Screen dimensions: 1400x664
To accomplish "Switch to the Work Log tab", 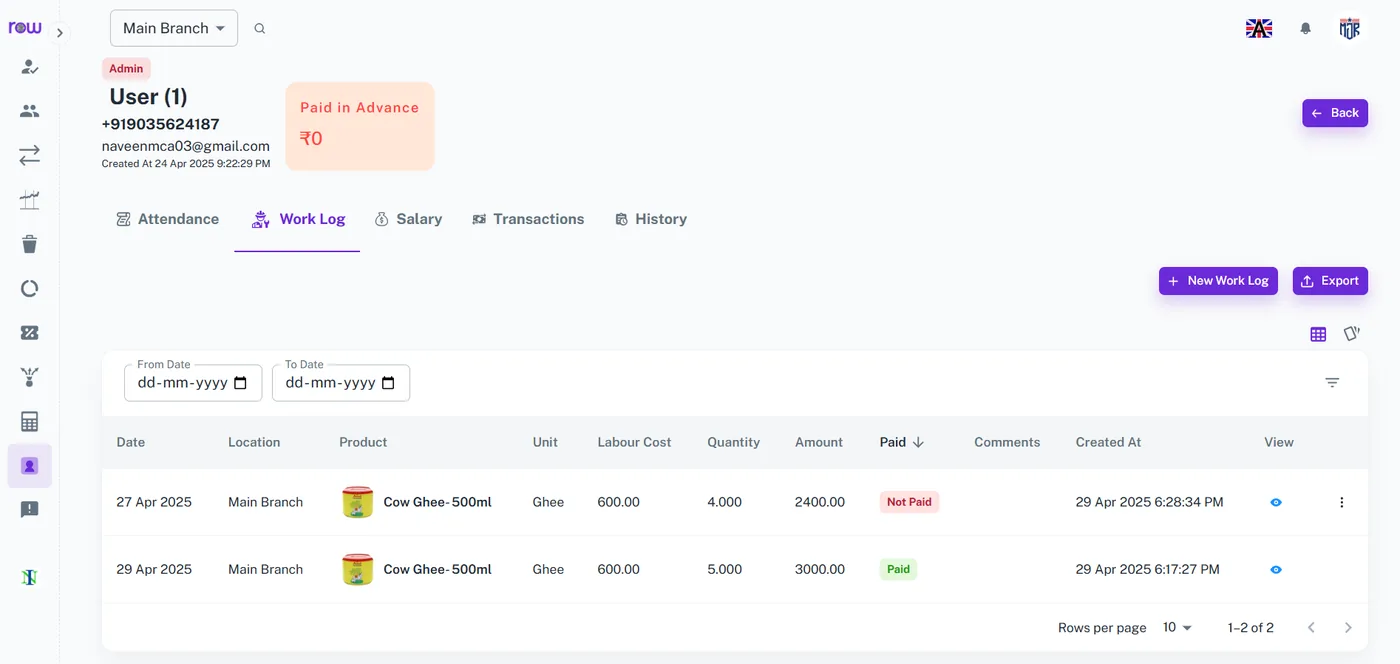I will [x=298, y=219].
